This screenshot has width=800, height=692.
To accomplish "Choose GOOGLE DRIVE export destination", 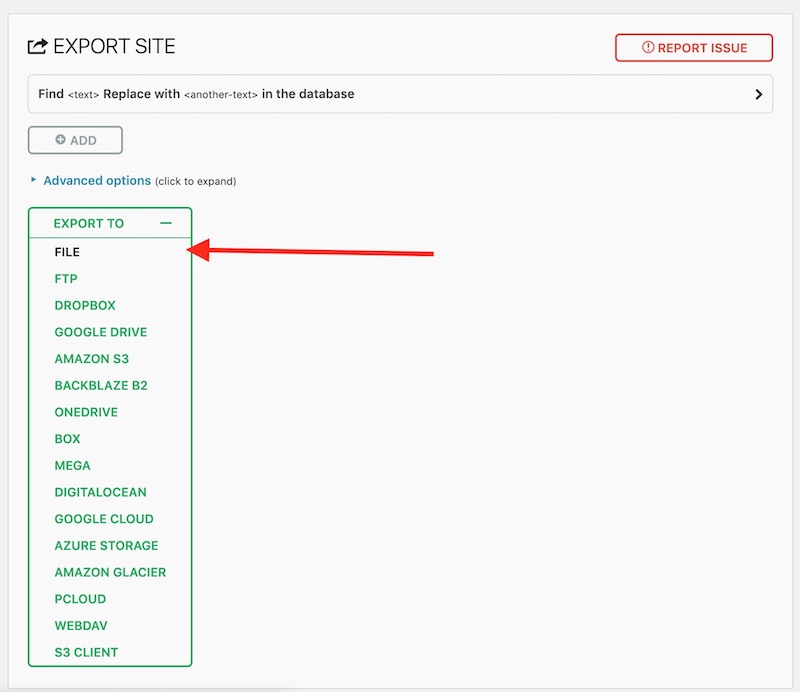I will click(101, 332).
